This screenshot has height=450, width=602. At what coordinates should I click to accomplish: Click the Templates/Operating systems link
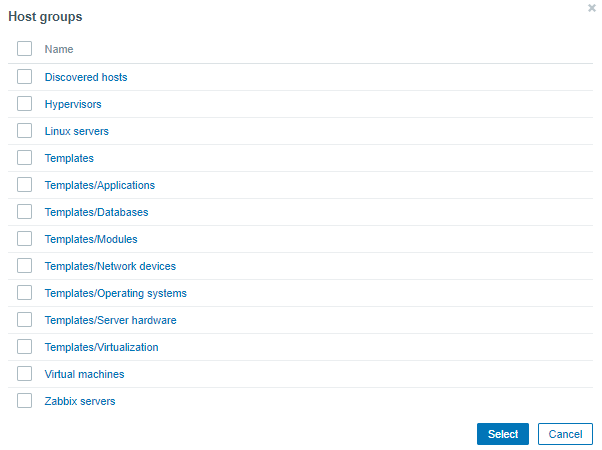(x=116, y=293)
